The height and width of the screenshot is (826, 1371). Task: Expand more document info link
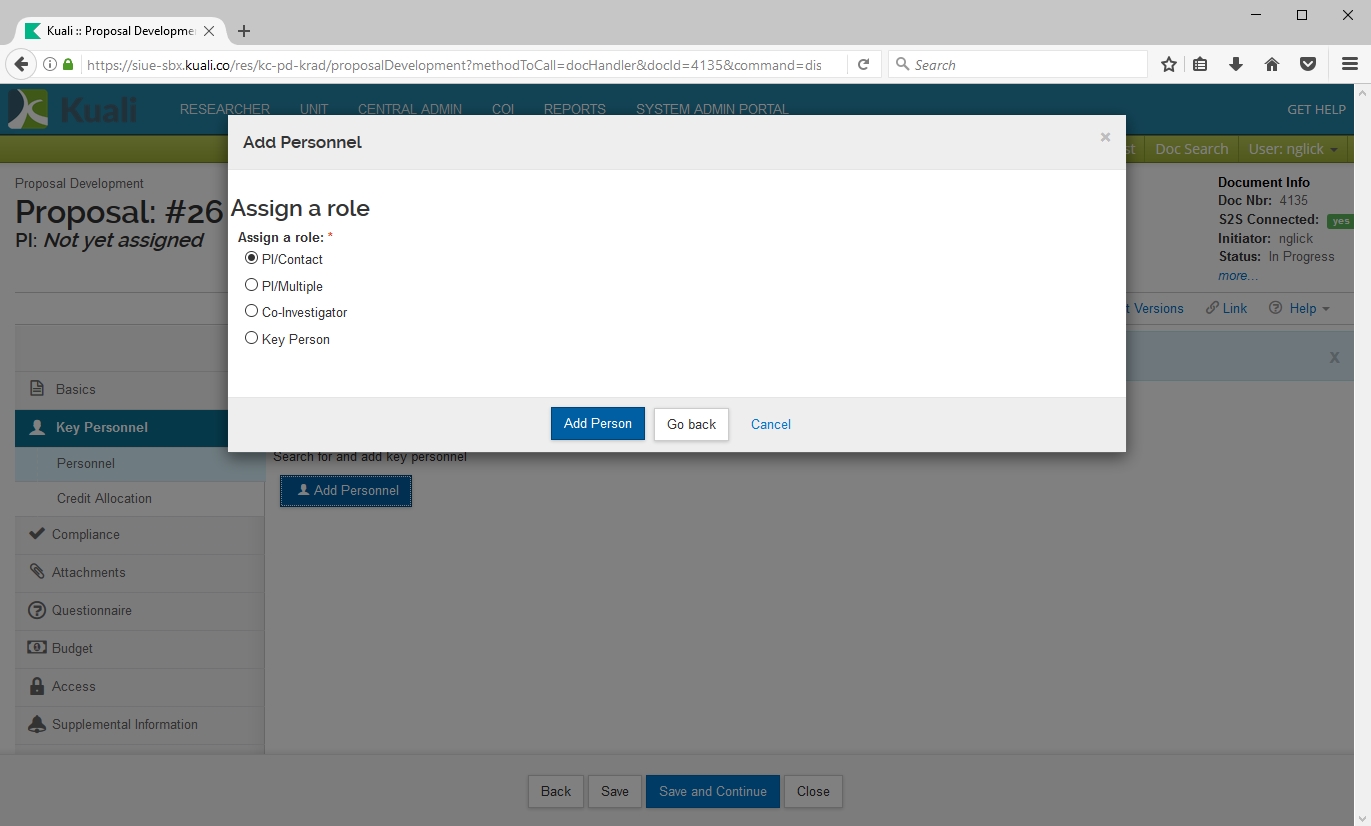(x=1237, y=276)
